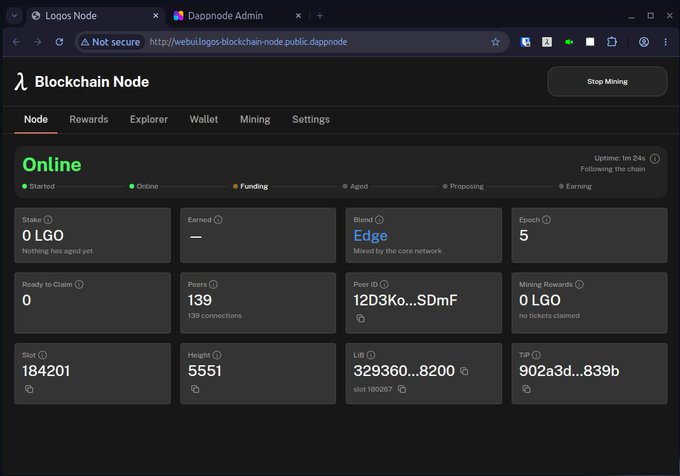Viewport: 680px width, 476px height.
Task: Copy the Slot number 184201
Action: click(29, 389)
